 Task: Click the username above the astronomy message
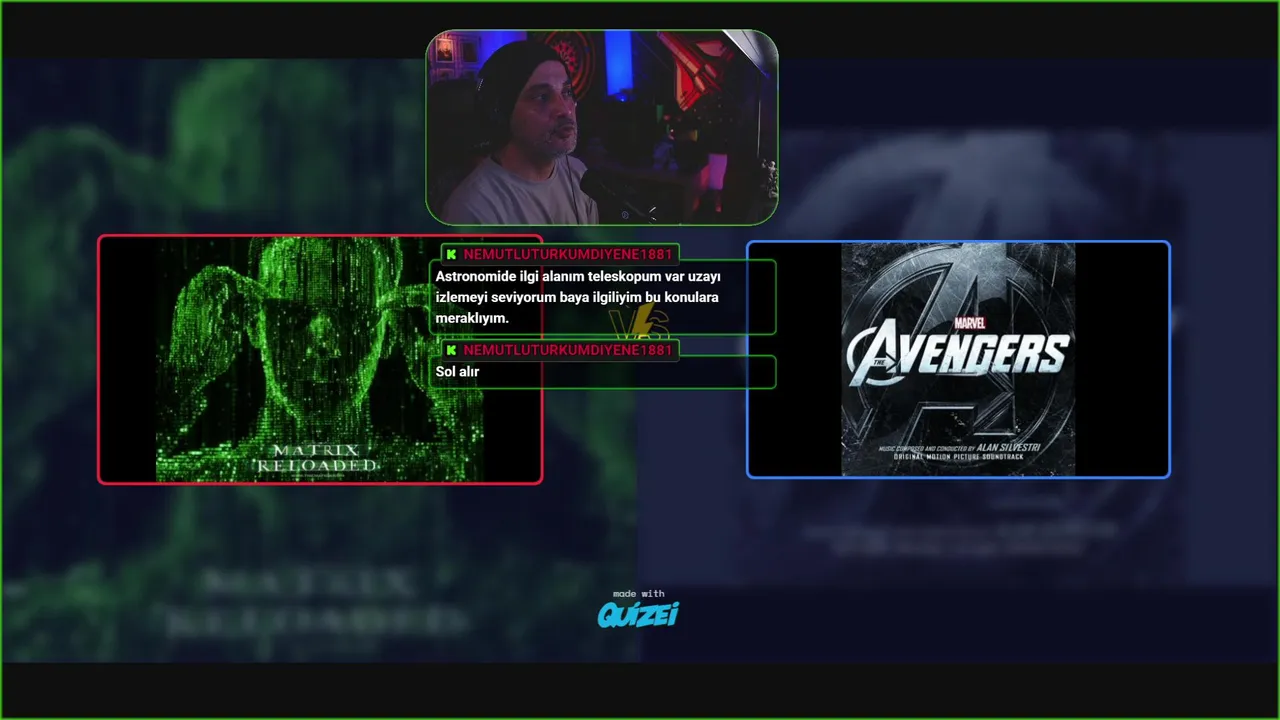[567, 254]
